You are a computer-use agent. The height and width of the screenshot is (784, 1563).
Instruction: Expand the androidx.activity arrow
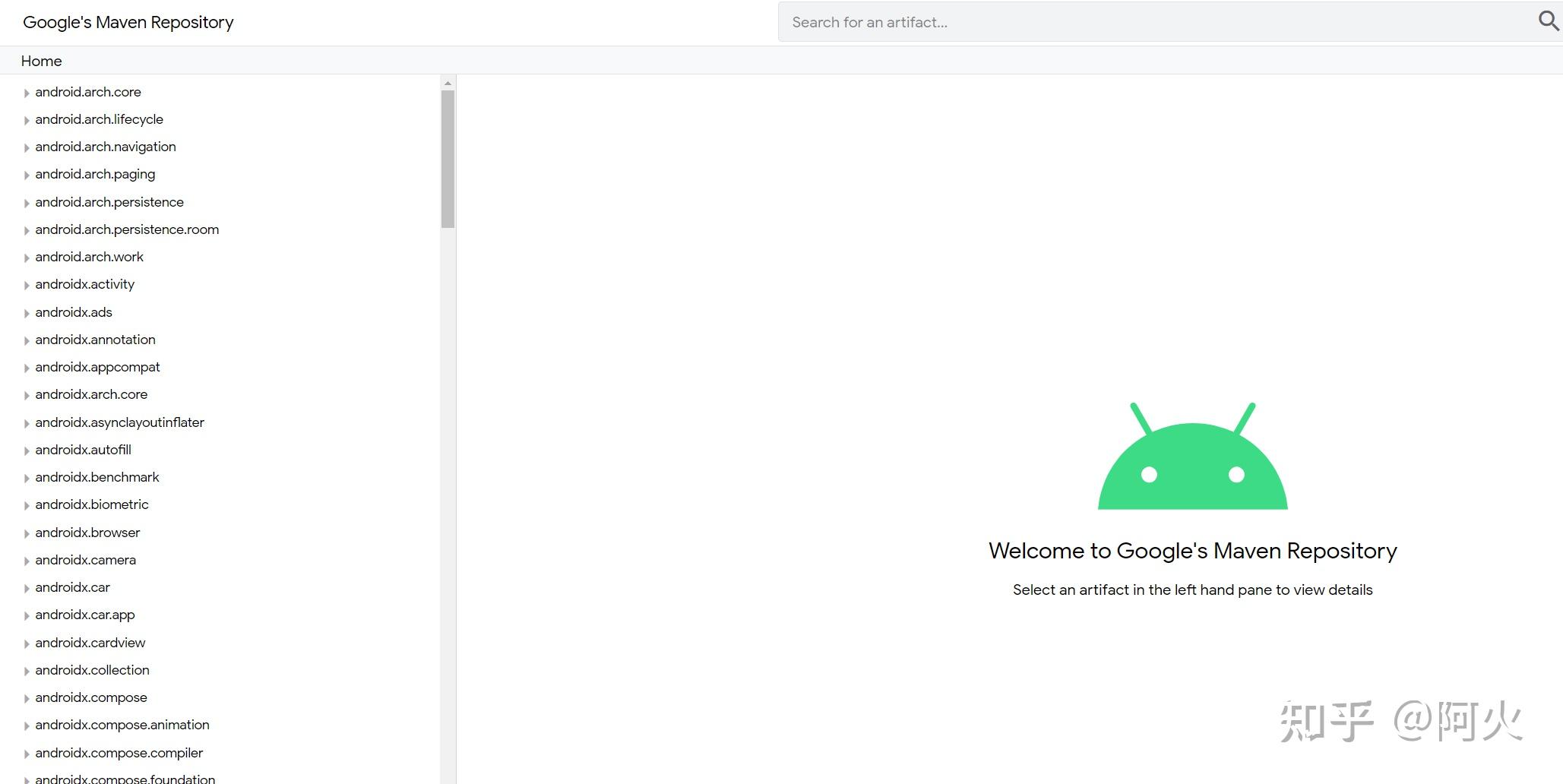click(x=27, y=285)
